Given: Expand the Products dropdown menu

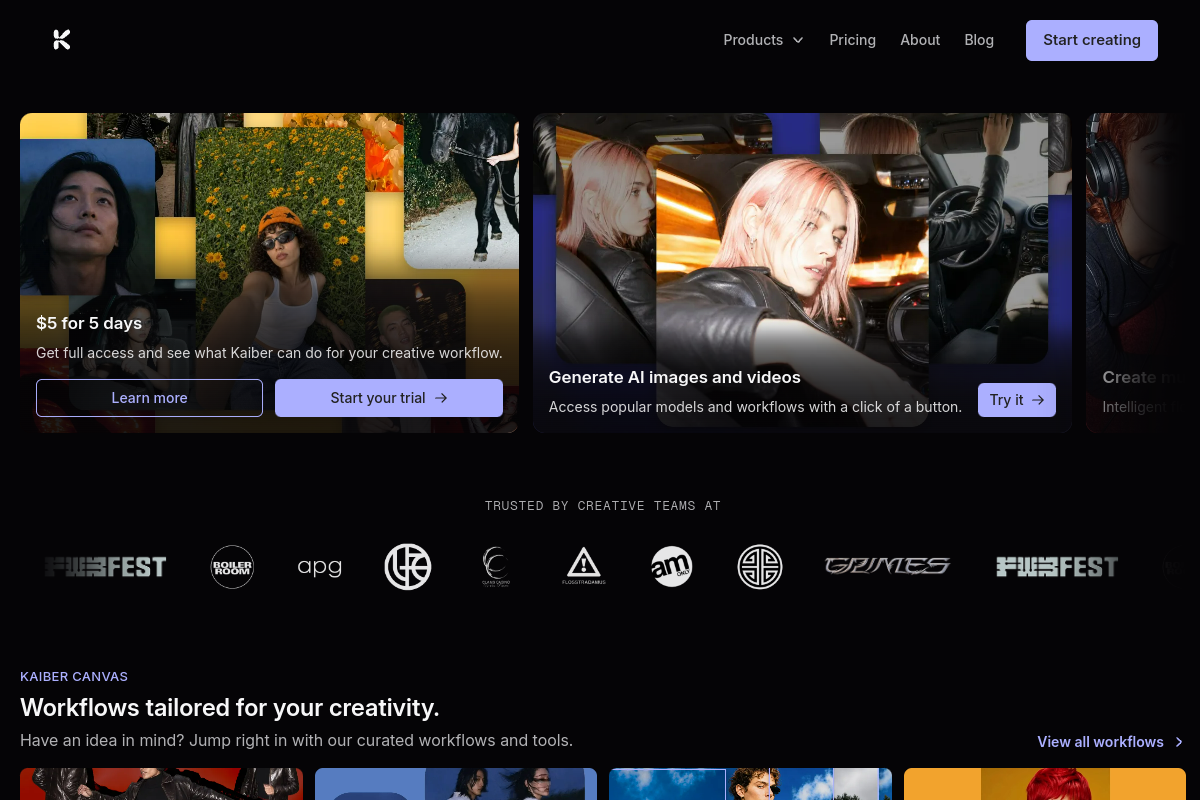Looking at the screenshot, I should click(x=763, y=40).
